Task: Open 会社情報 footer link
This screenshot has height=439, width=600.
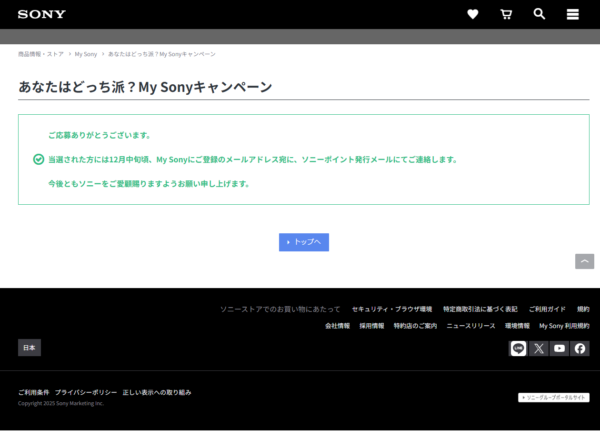Action: 338,326
